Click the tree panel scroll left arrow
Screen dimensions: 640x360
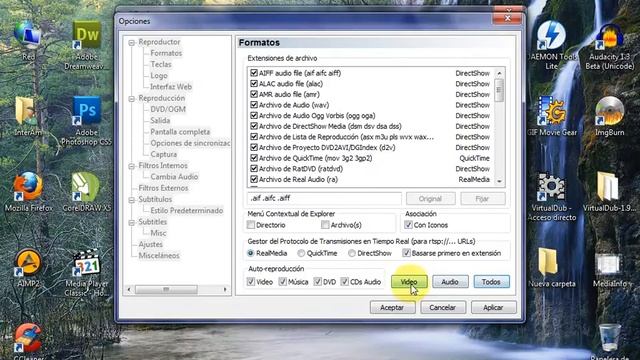(x=129, y=289)
